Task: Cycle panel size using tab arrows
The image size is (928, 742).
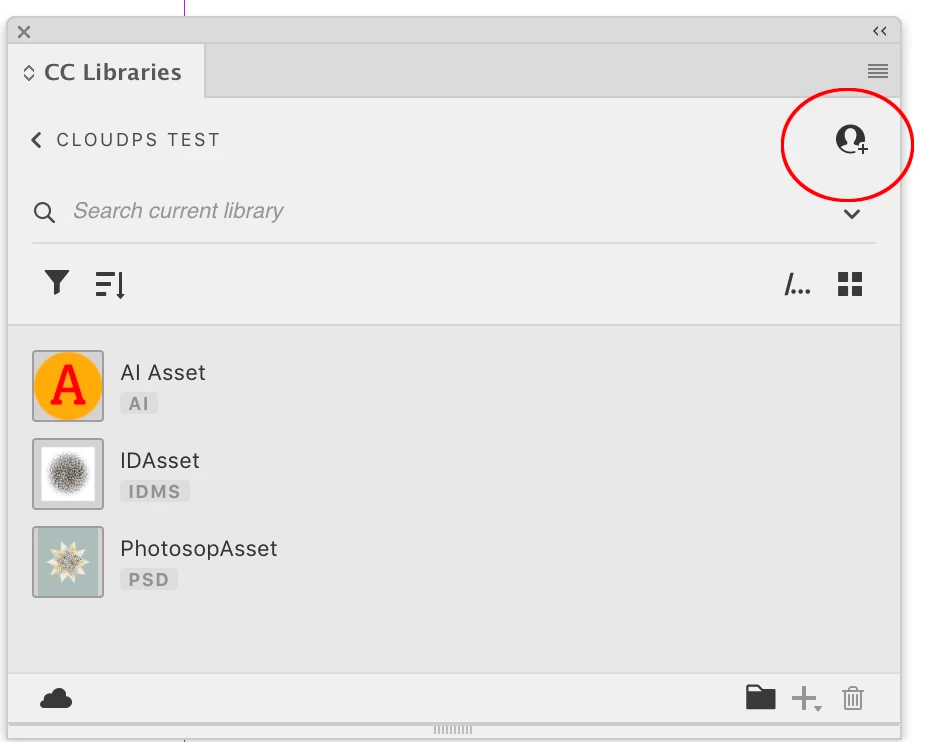Action: [x=28, y=73]
